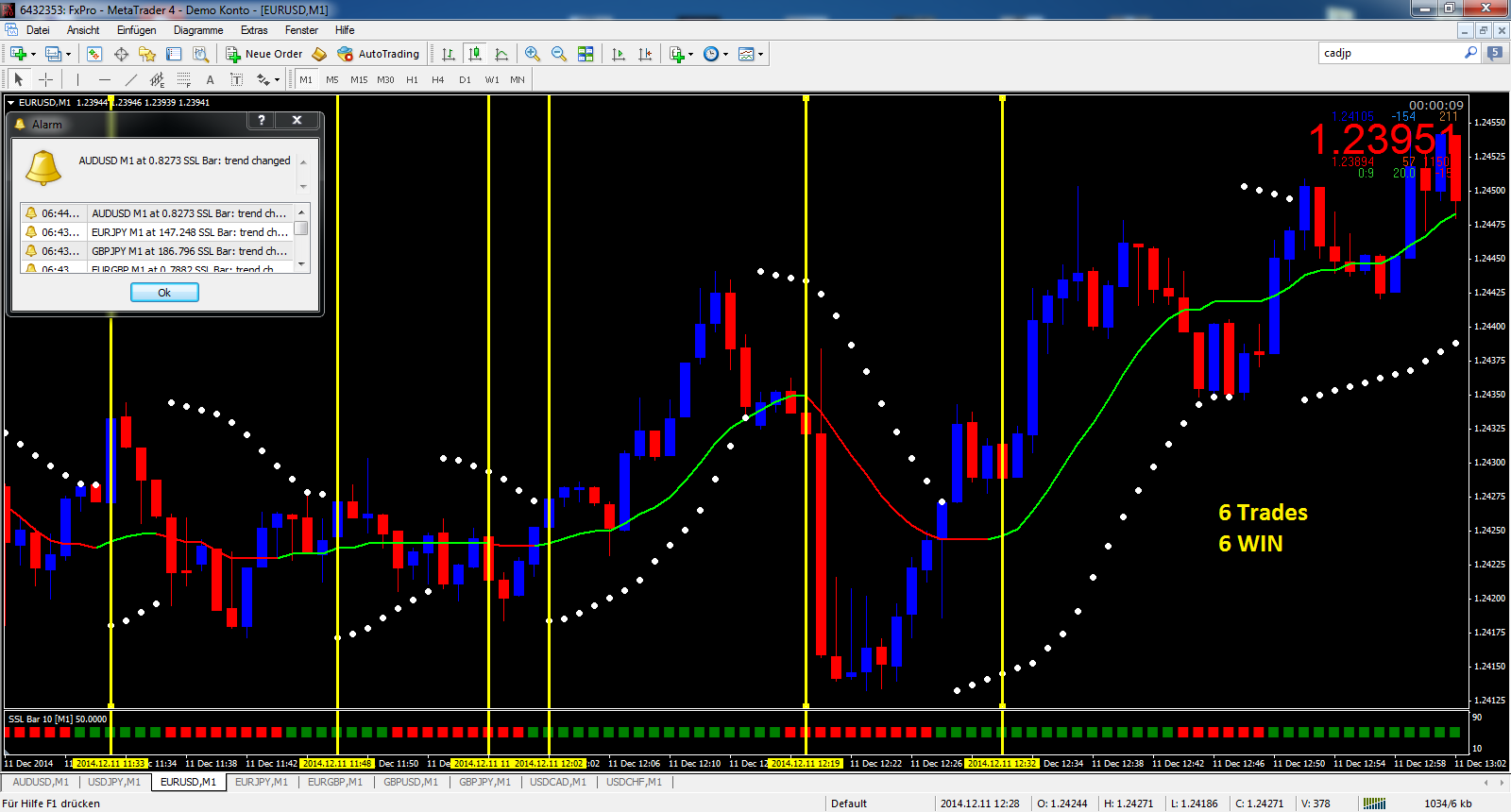
Task: Switch to the GBPJPY,M1 chart tab
Action: point(484,782)
